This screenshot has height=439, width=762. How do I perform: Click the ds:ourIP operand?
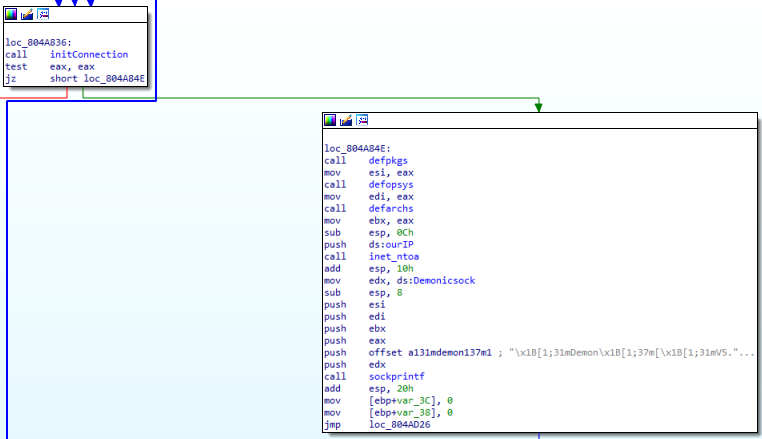point(391,245)
